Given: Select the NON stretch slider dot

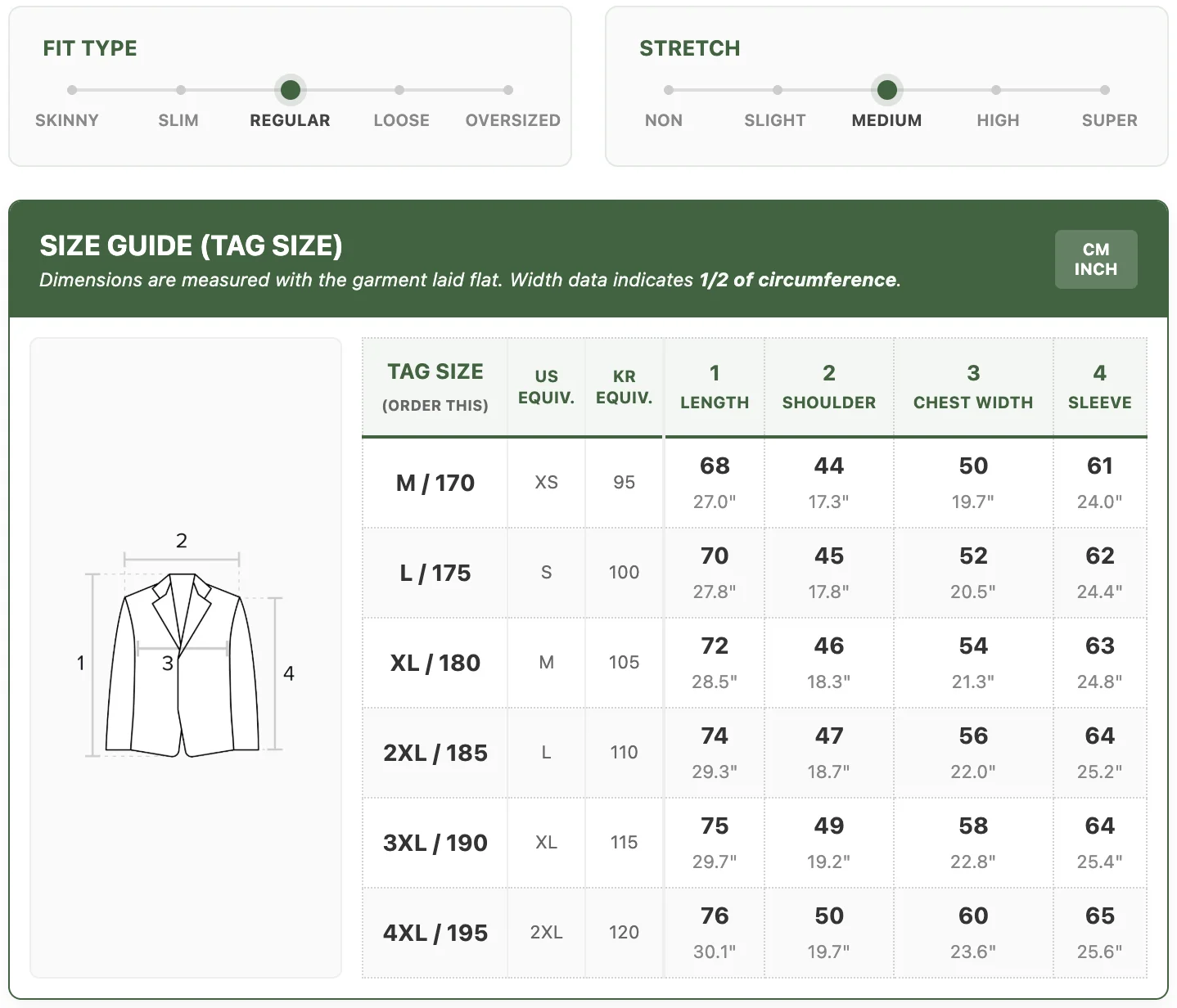Looking at the screenshot, I should pyautogui.click(x=669, y=90).
